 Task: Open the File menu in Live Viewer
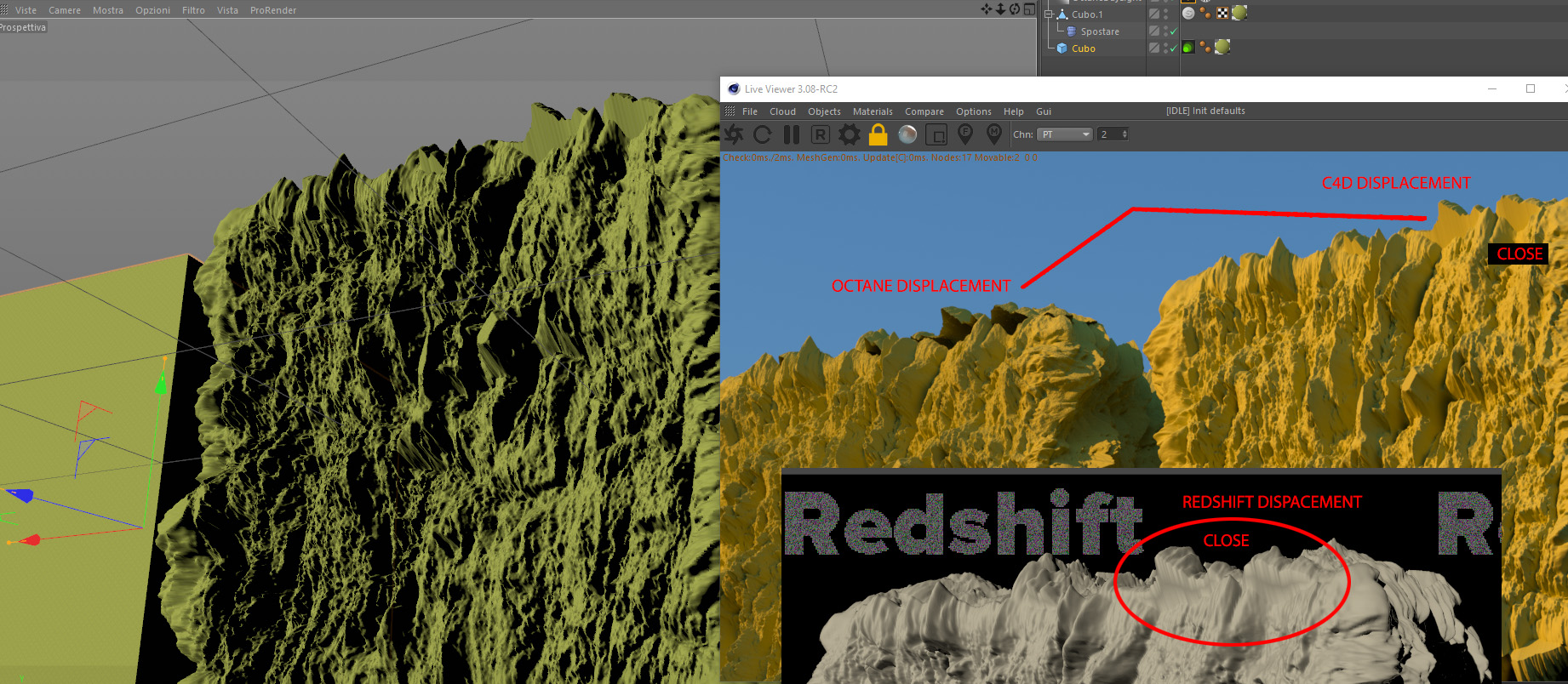click(x=750, y=111)
